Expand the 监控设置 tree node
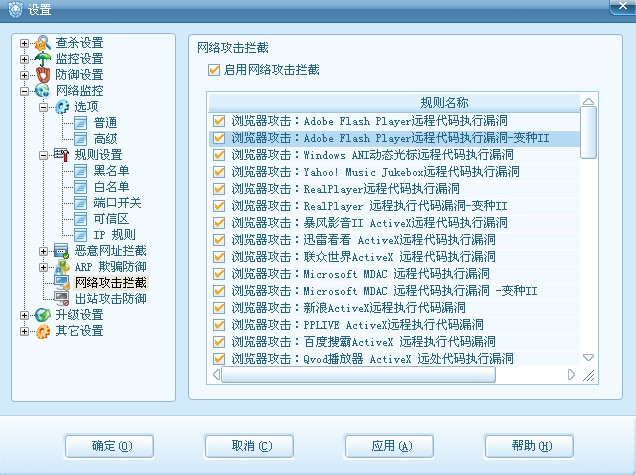Viewport: 636px width, 475px height. pos(24,59)
